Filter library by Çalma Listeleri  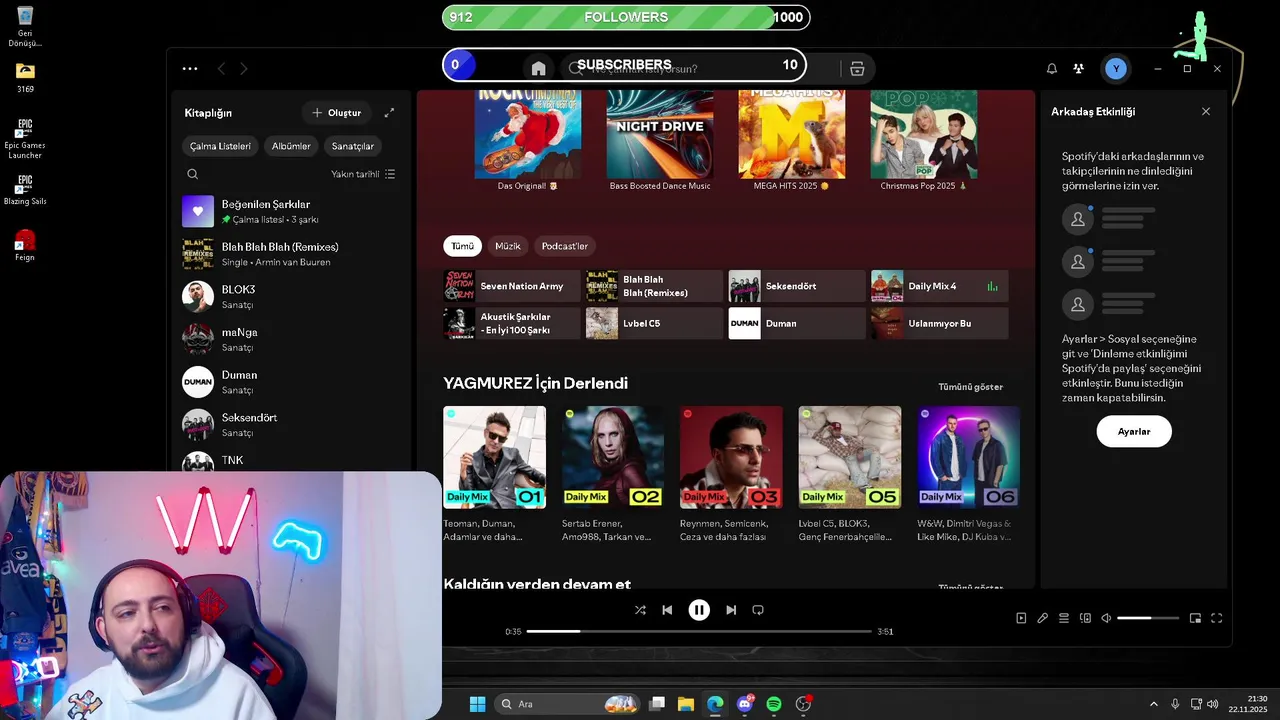(x=220, y=146)
